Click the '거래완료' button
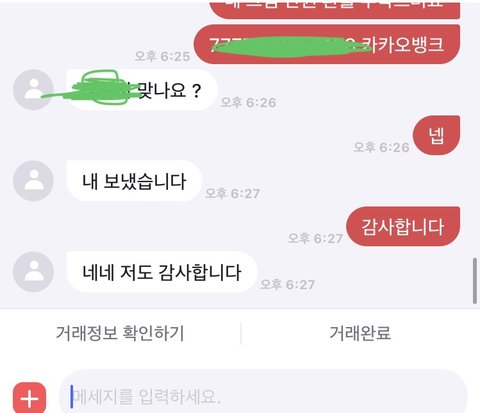480x413 pixels. (x=360, y=333)
